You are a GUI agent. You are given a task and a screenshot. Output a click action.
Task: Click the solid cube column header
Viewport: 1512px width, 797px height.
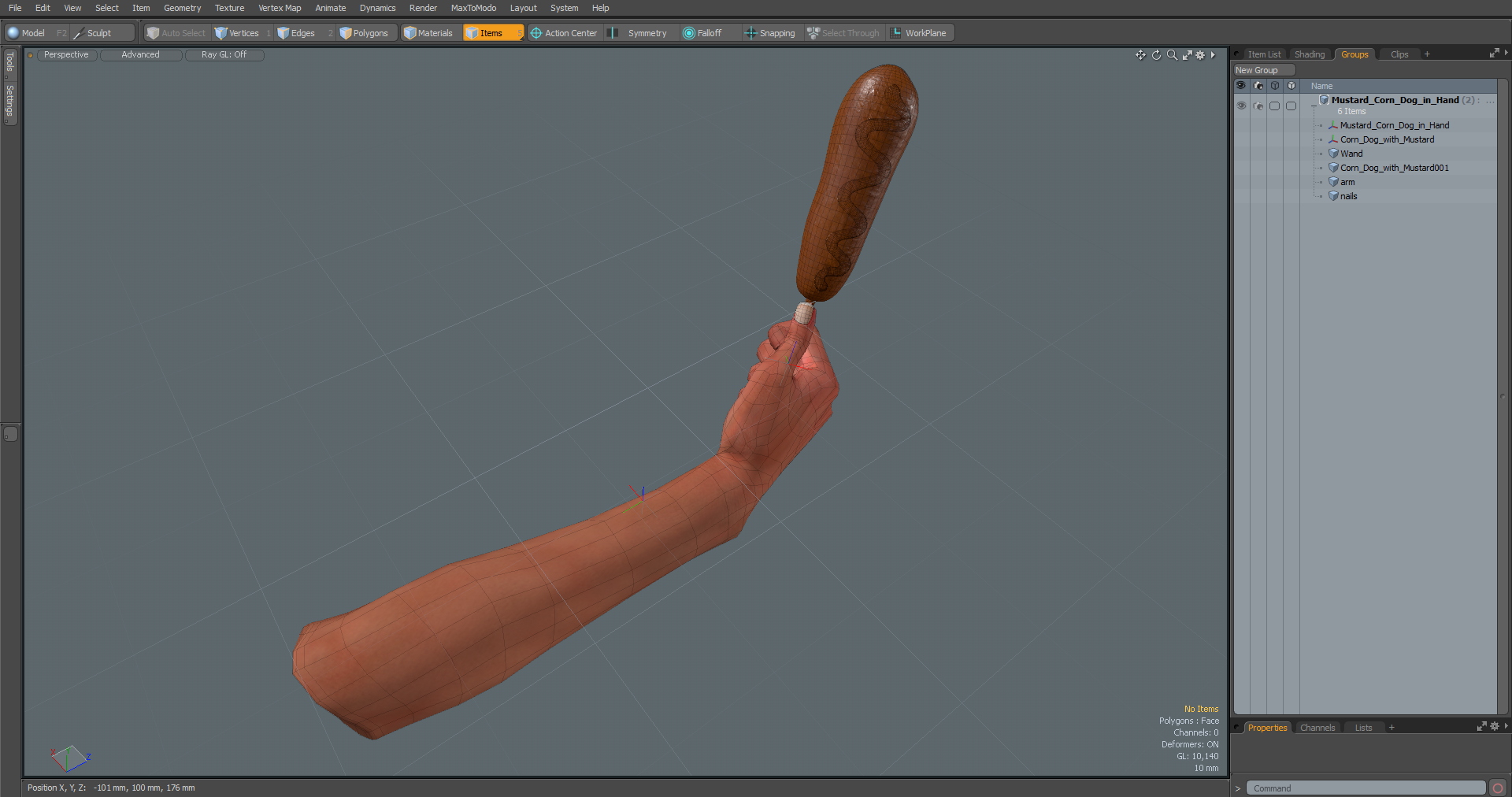1291,86
